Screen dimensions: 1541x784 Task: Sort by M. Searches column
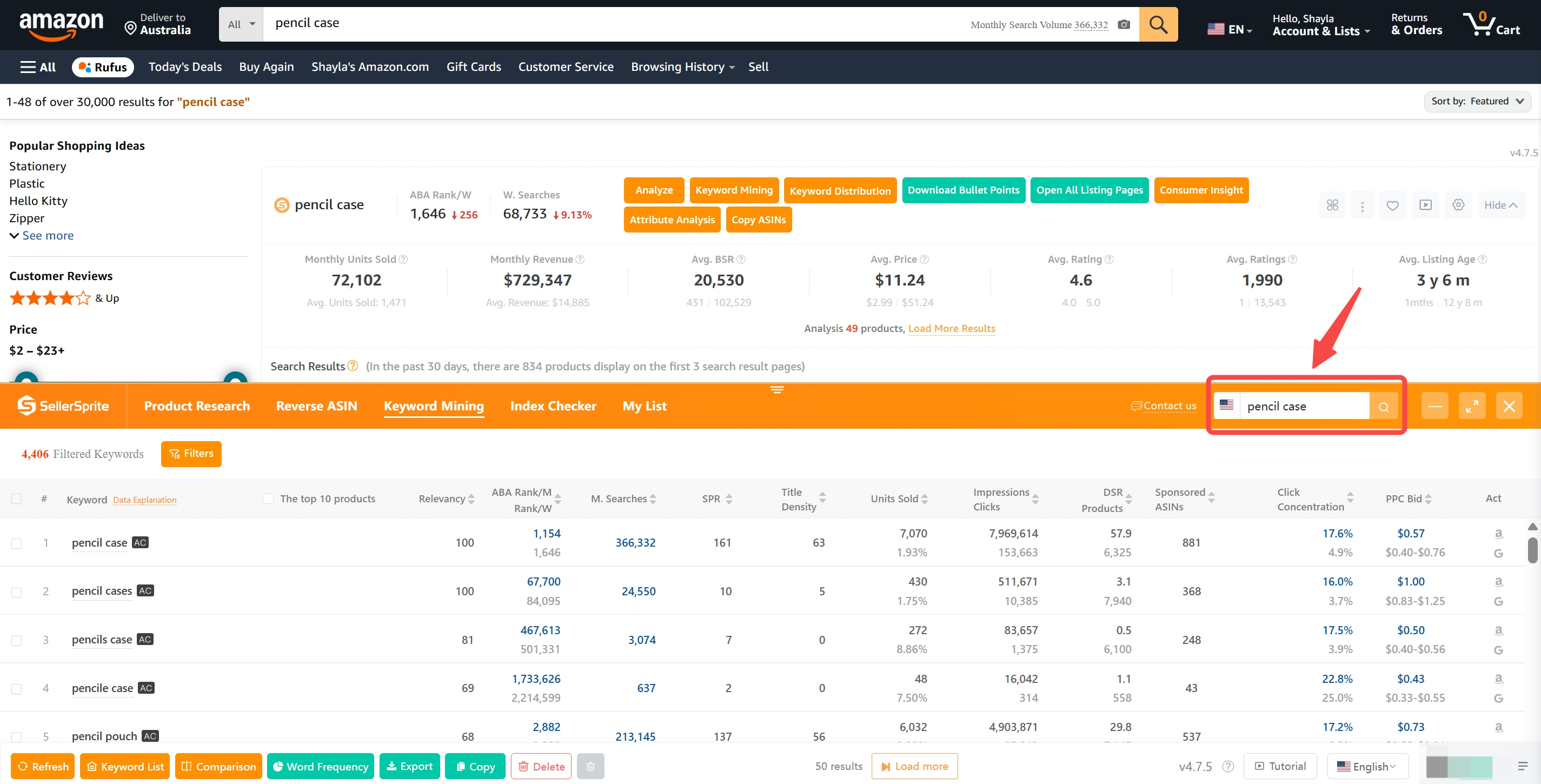click(623, 499)
